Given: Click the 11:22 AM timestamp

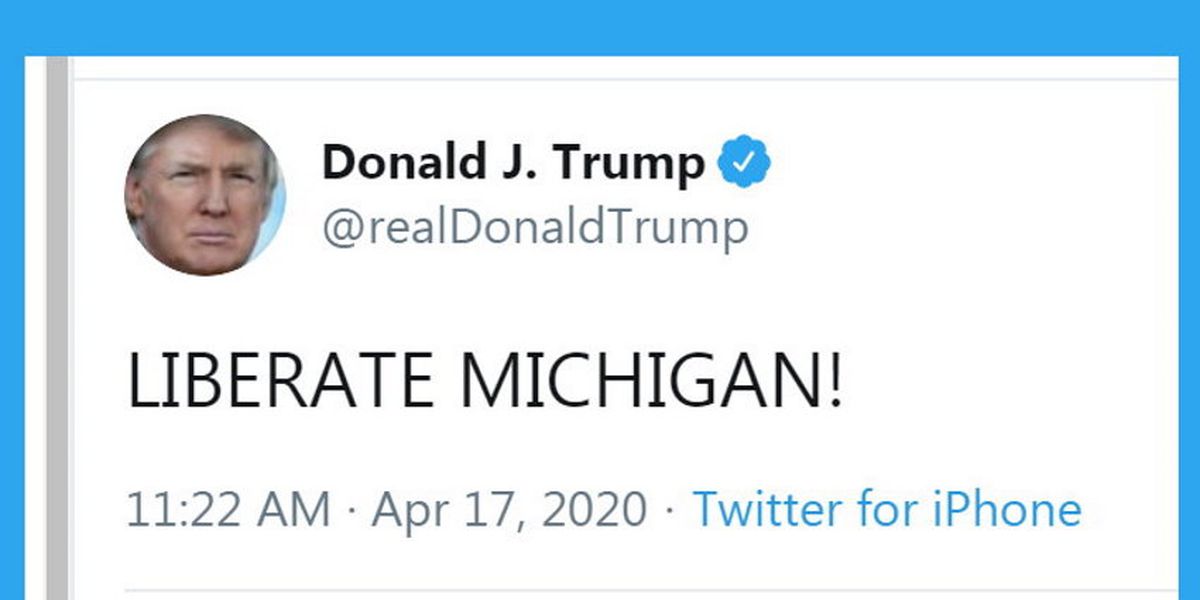Looking at the screenshot, I should pos(228,510).
